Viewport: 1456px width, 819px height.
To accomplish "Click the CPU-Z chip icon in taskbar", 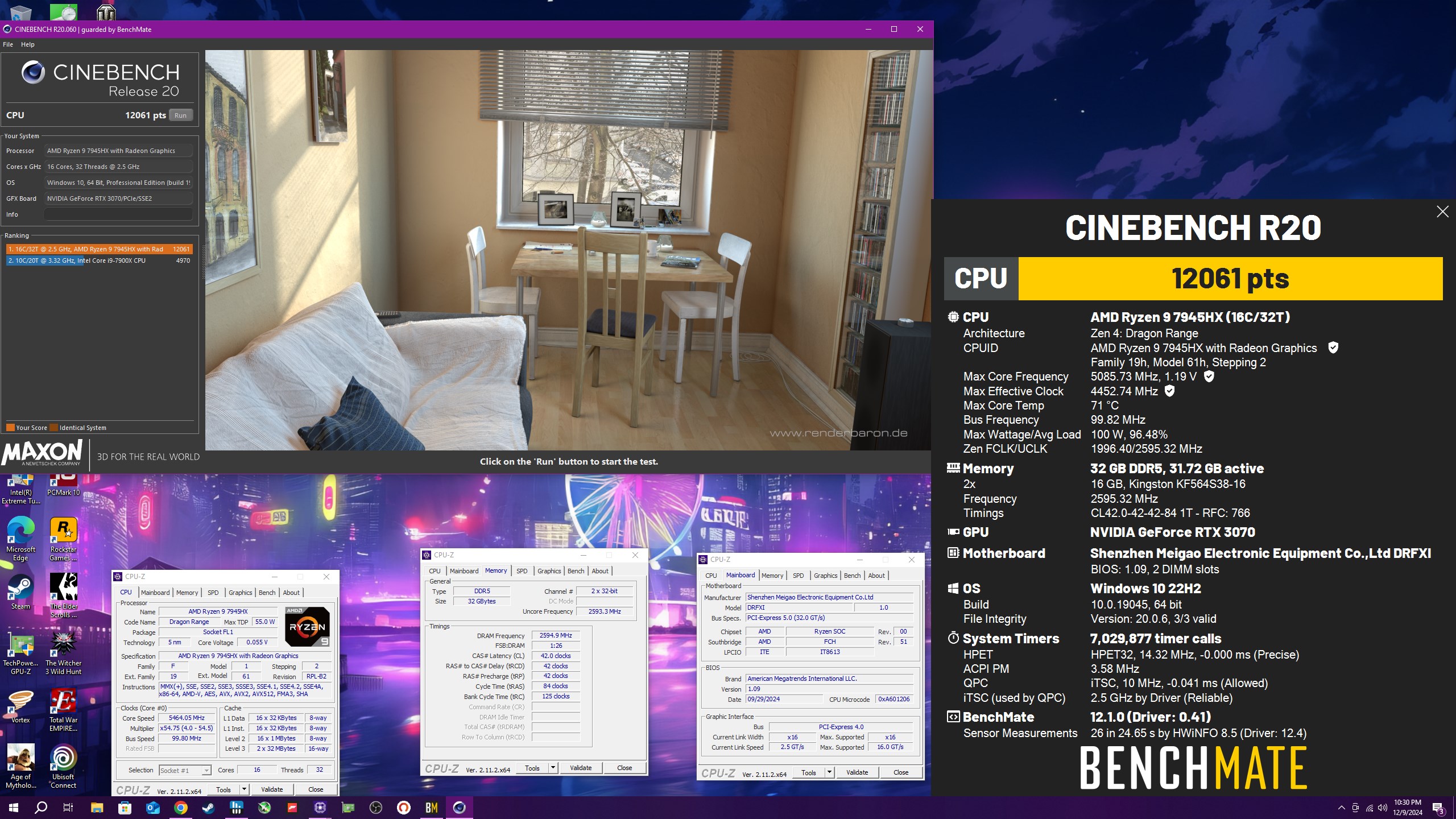I will tap(320, 807).
